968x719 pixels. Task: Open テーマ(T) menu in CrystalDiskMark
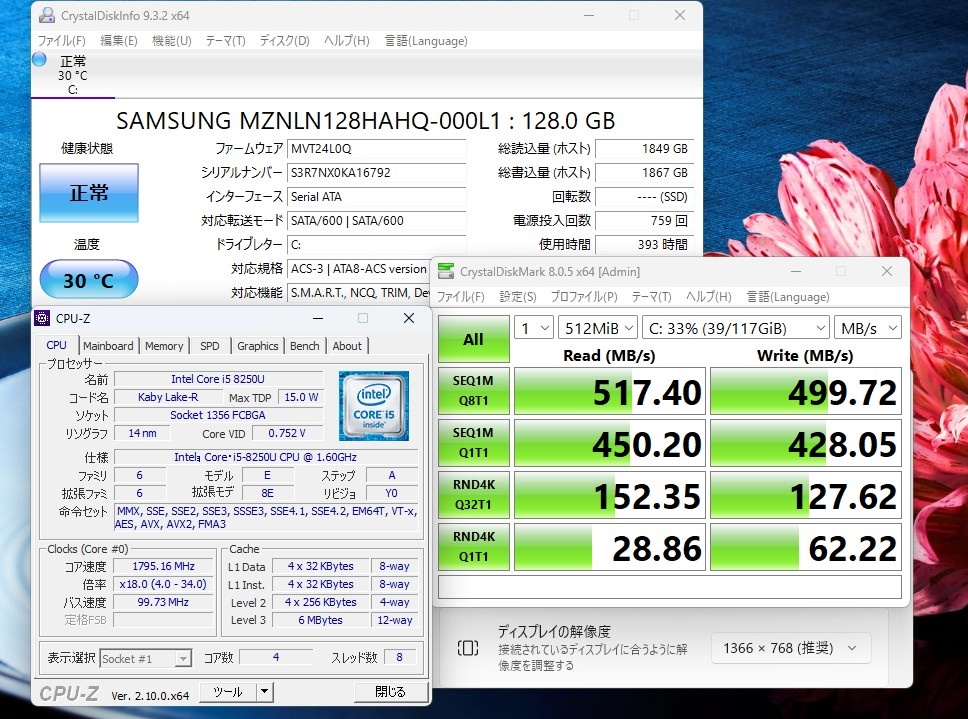651,297
